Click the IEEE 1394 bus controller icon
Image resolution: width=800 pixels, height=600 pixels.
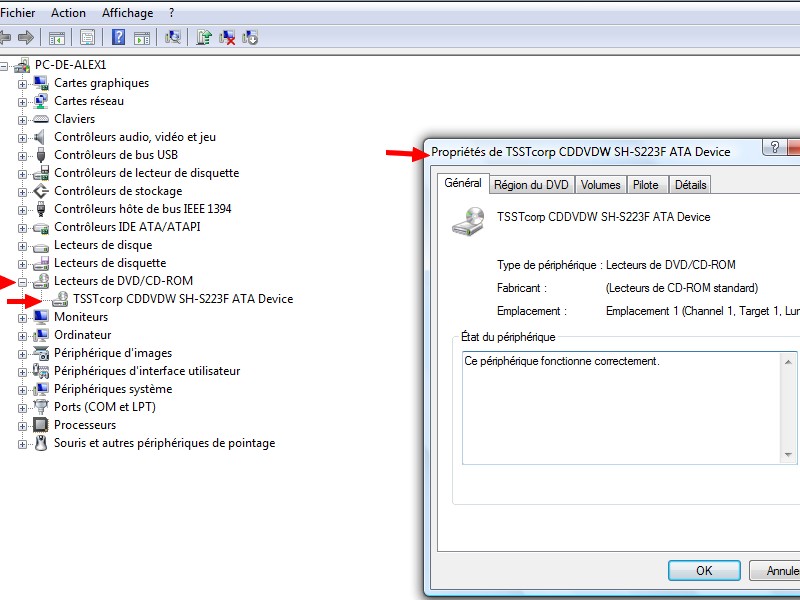[x=41, y=209]
